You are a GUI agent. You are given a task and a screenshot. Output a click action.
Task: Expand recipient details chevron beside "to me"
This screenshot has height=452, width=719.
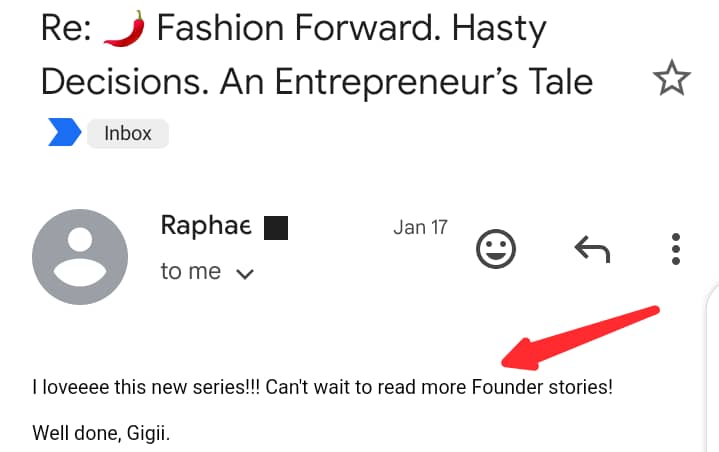(244, 274)
